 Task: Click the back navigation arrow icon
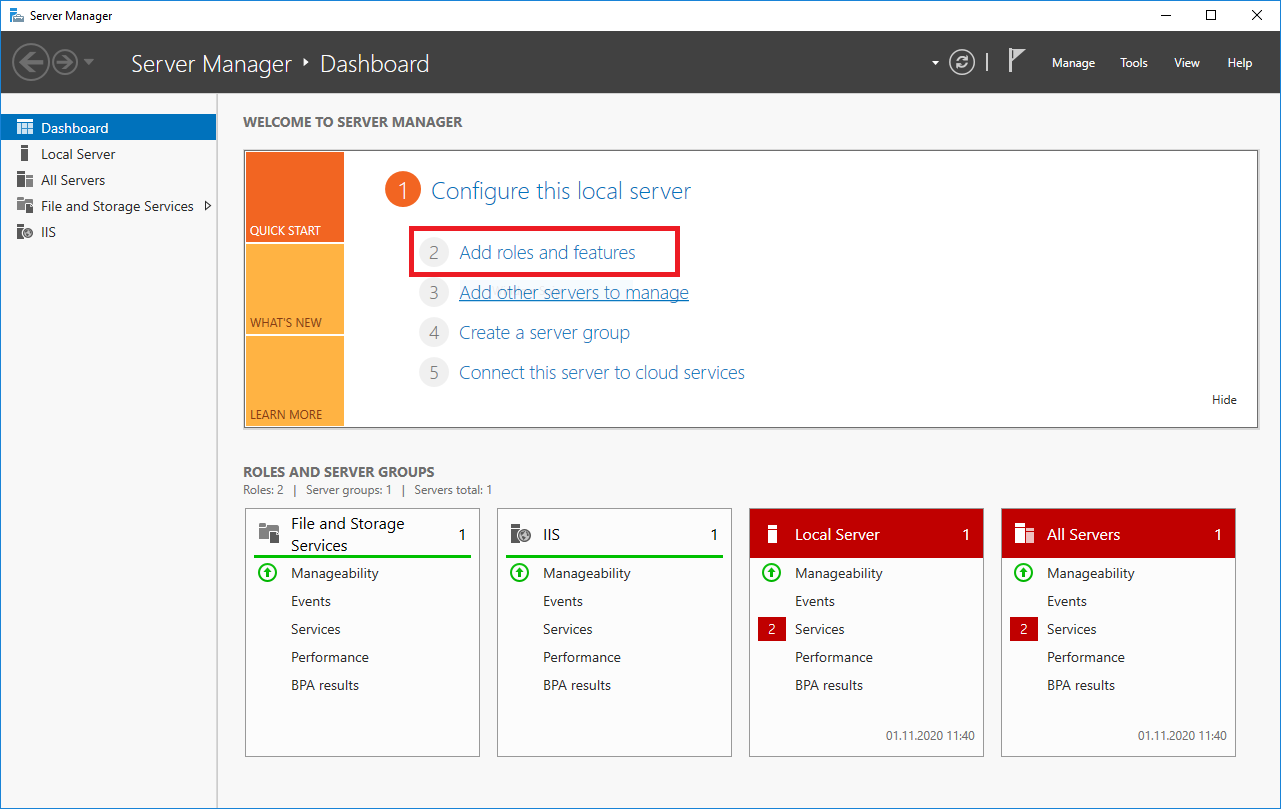31,63
